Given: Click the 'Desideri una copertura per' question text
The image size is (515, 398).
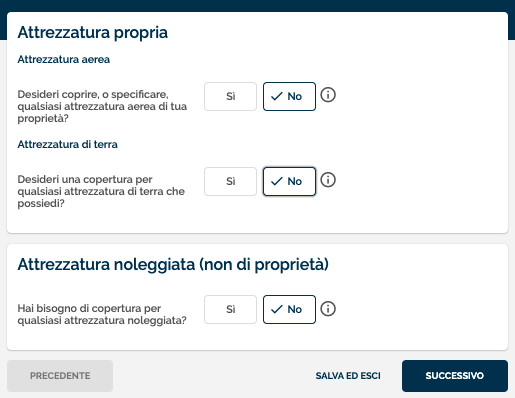Looking at the screenshot, I should 101,191.
